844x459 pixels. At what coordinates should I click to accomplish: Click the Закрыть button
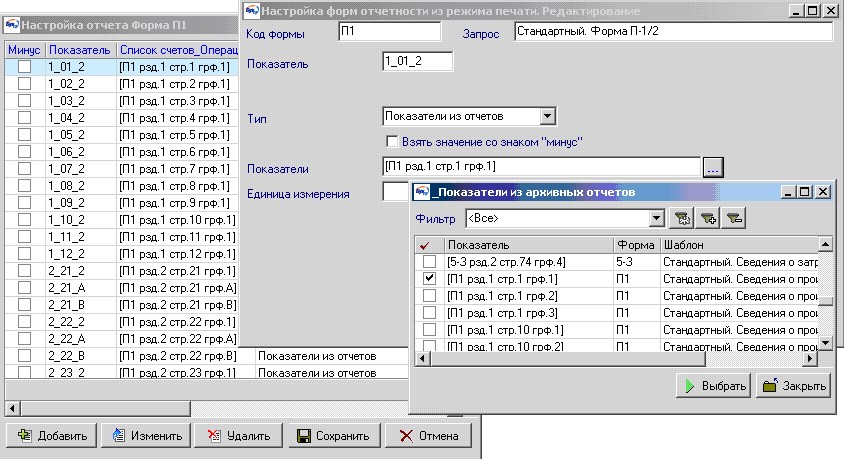(794, 386)
